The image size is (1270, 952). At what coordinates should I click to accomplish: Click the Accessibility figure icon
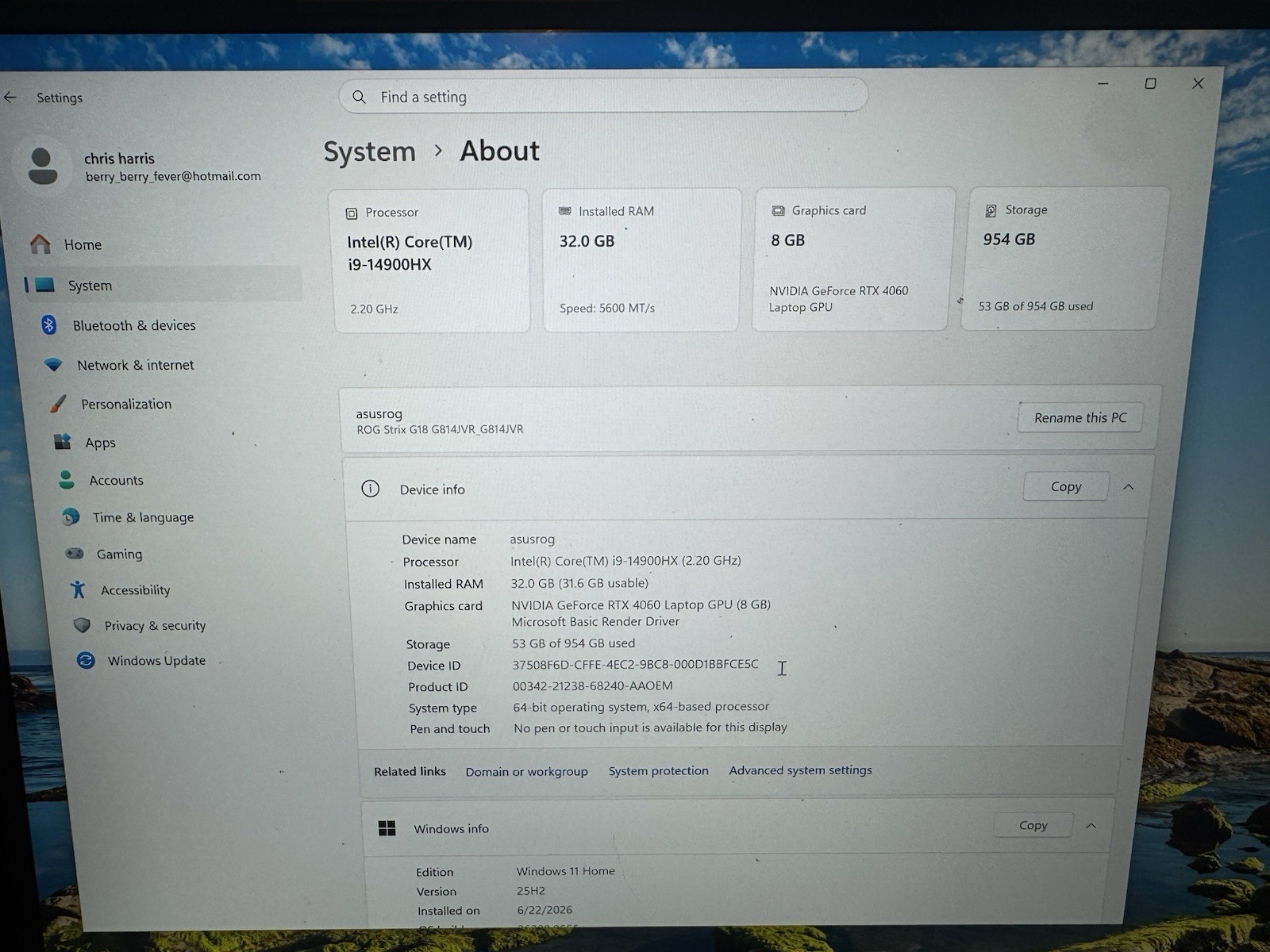(x=78, y=589)
